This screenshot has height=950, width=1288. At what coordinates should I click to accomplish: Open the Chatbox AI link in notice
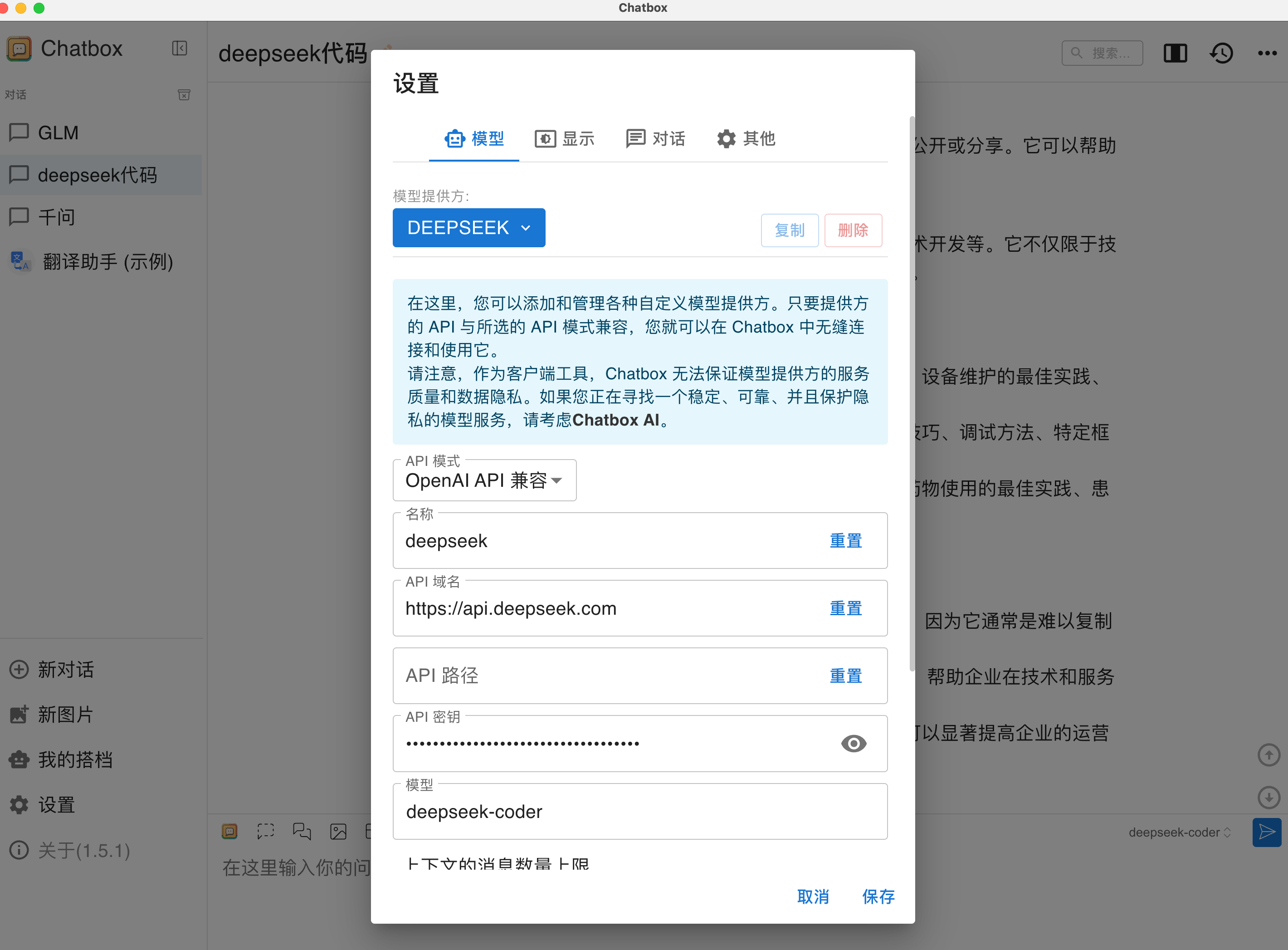616,420
